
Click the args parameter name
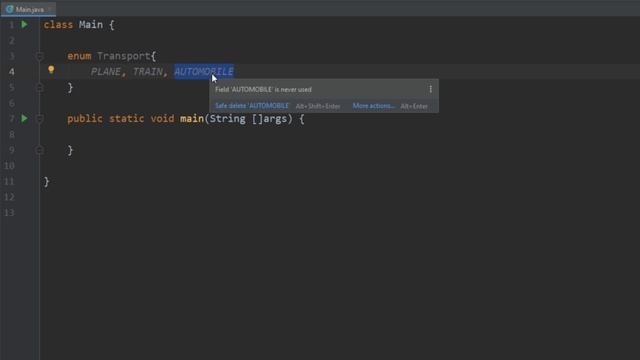(x=276, y=119)
